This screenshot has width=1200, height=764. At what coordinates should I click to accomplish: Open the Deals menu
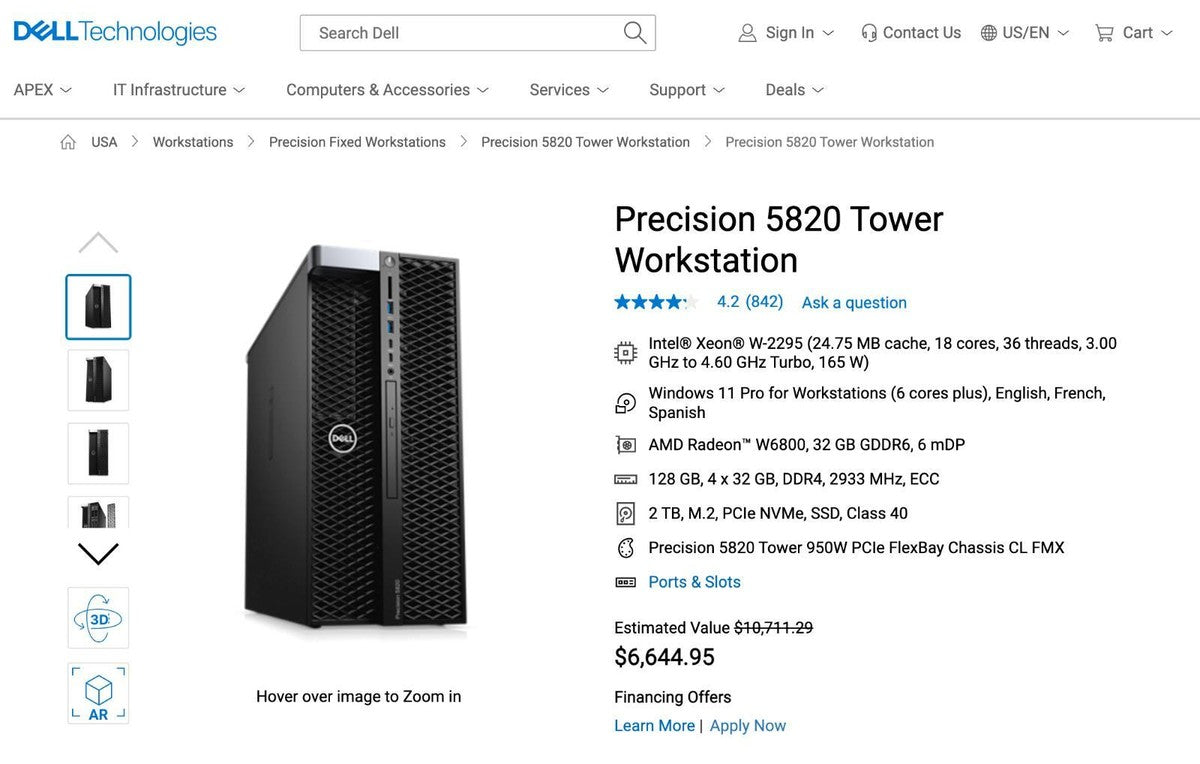click(786, 89)
